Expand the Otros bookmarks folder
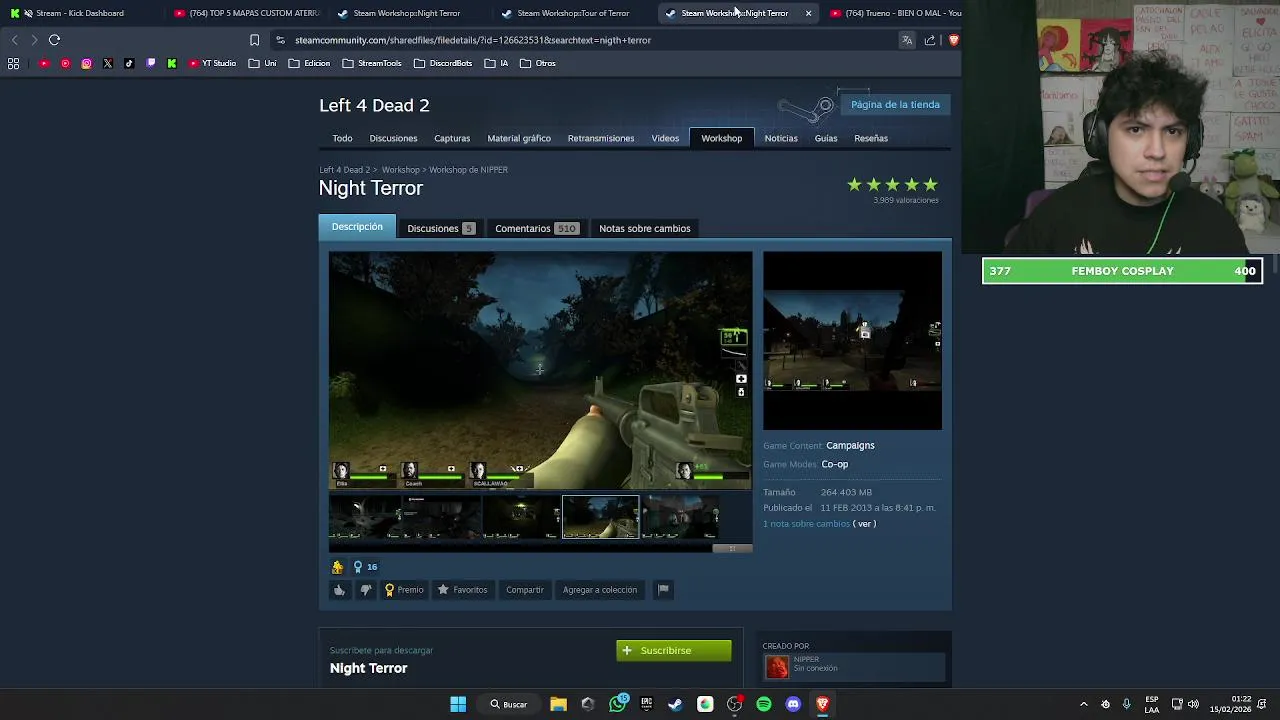The width and height of the screenshot is (1280, 720). 538,63
